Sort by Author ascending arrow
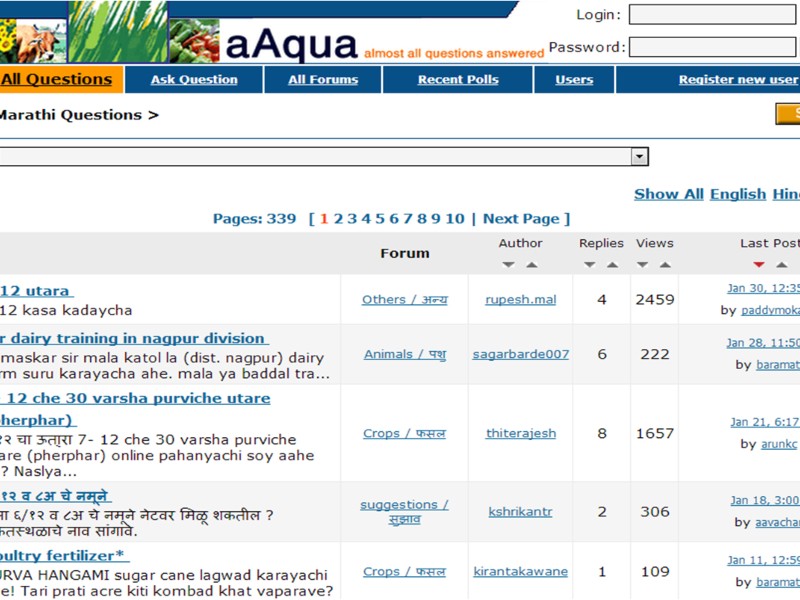The image size is (800, 600). (x=532, y=265)
